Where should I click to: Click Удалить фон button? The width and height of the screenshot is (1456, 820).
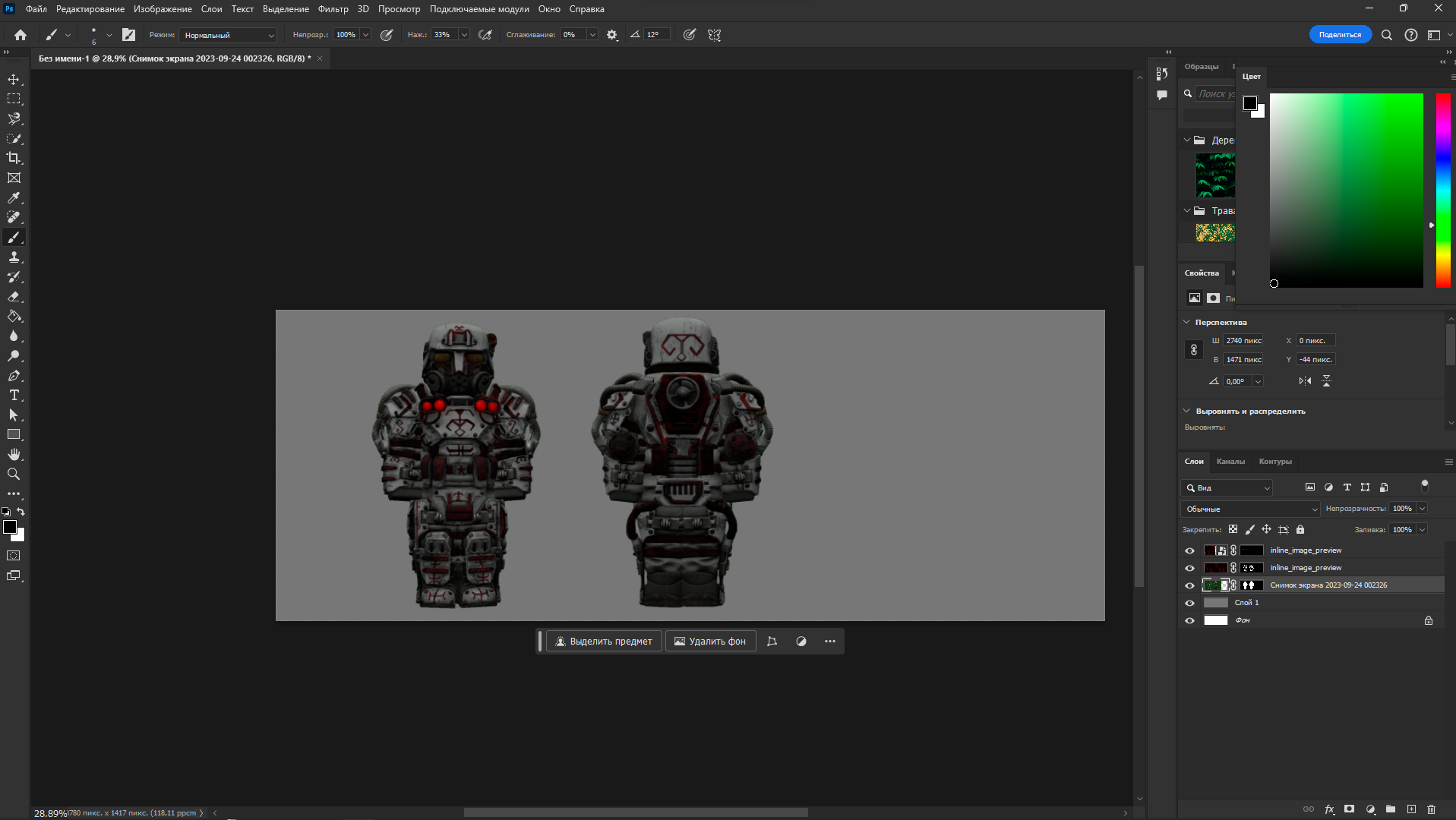[x=710, y=642]
